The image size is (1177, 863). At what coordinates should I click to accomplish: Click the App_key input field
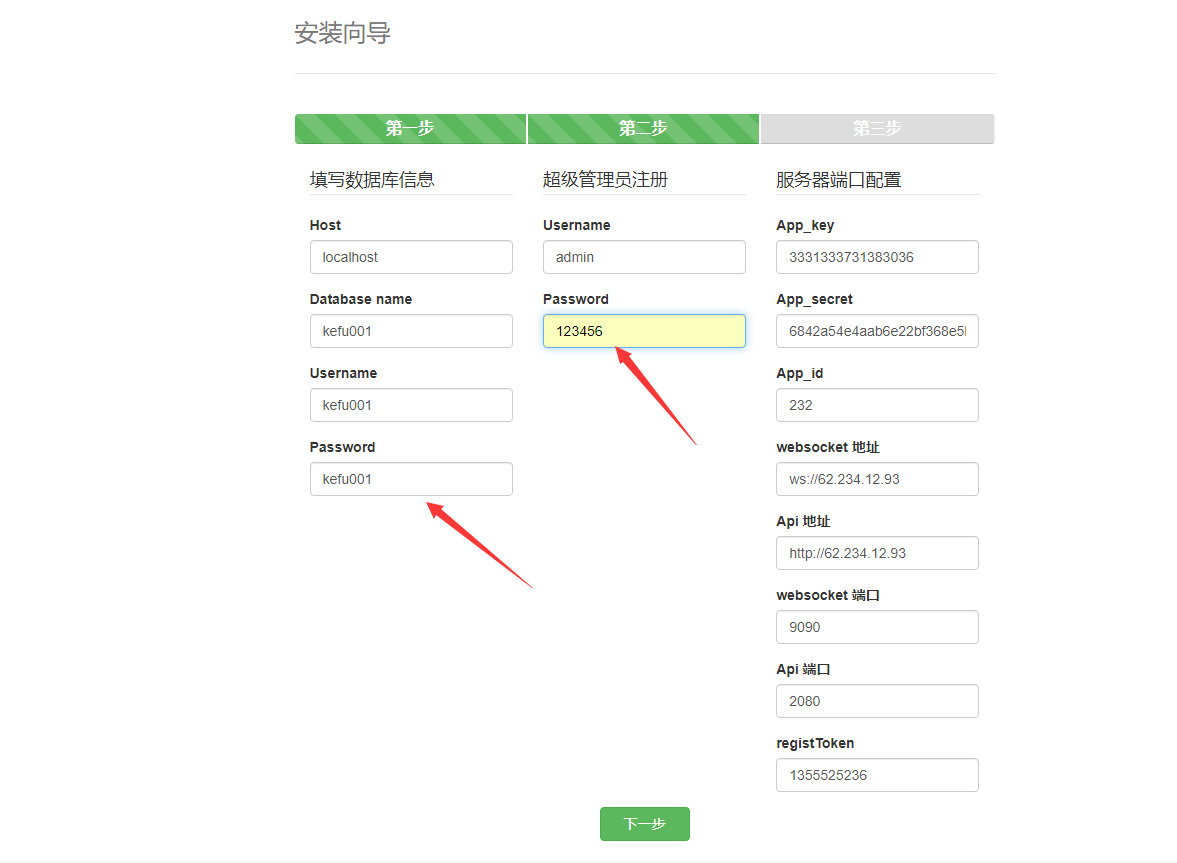click(877, 257)
